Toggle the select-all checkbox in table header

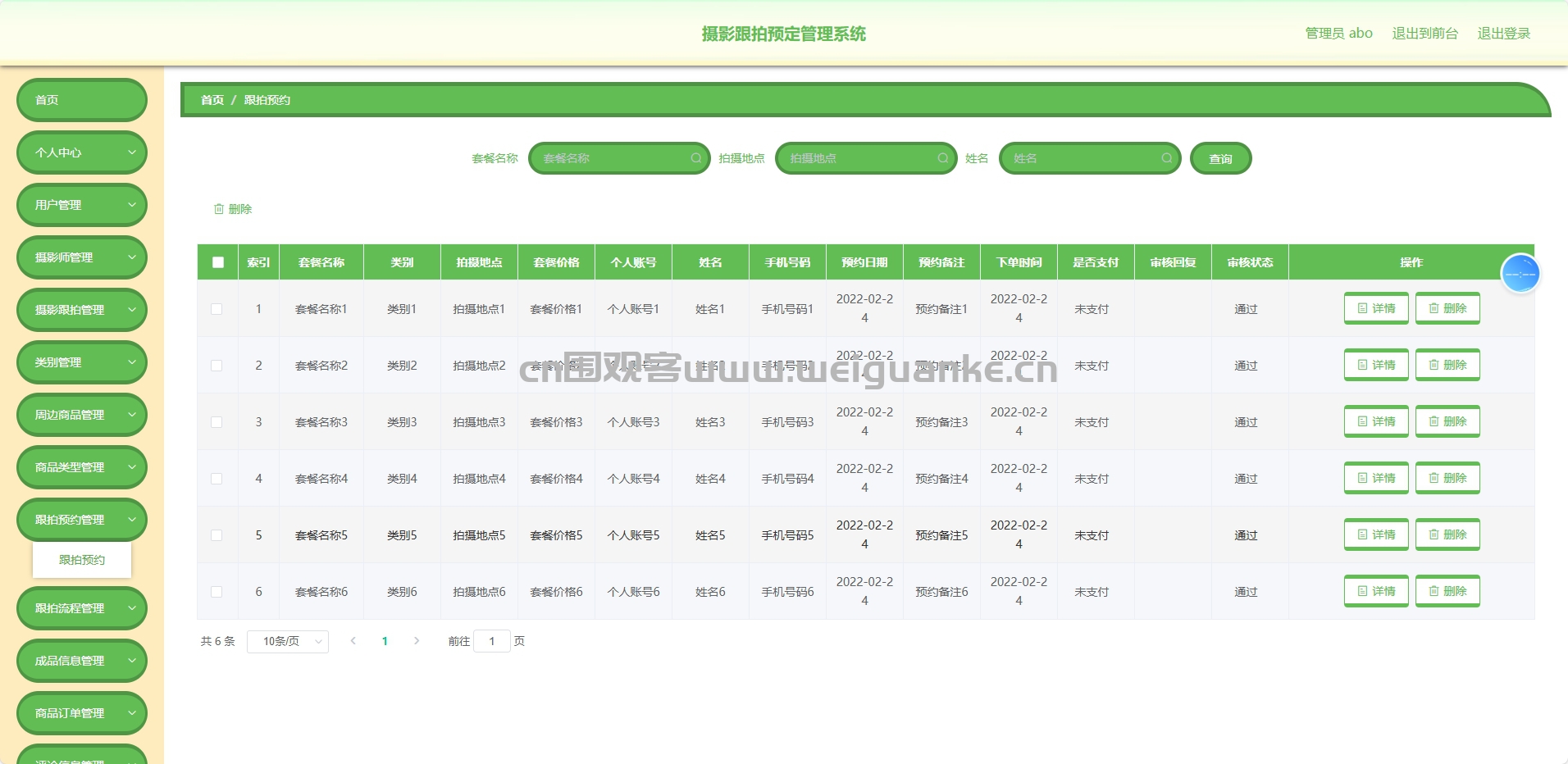217,262
